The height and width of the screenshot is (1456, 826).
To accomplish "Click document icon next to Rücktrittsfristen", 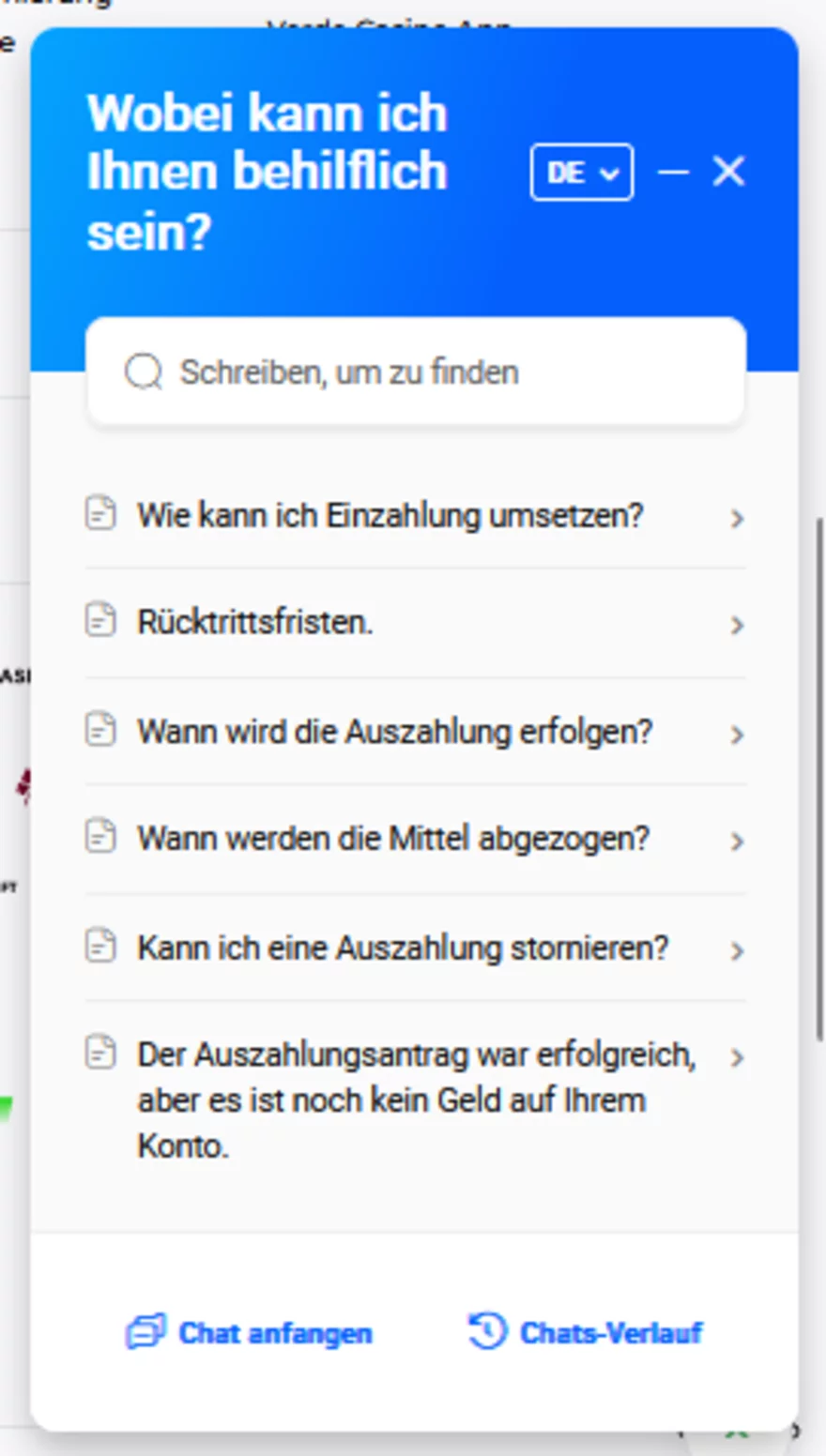I will (100, 620).
